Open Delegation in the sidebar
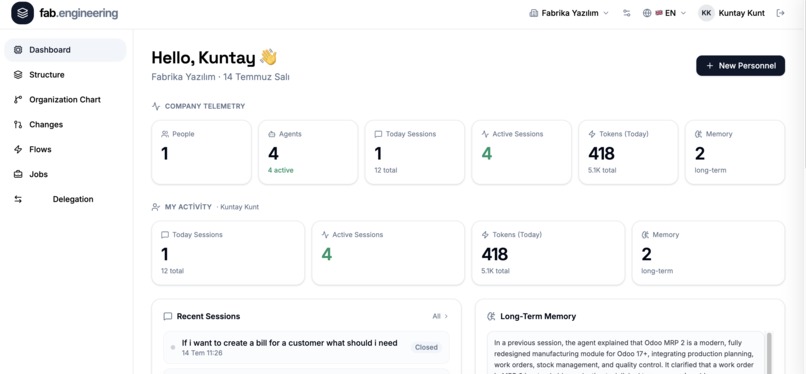The image size is (806, 374). click(x=65, y=199)
